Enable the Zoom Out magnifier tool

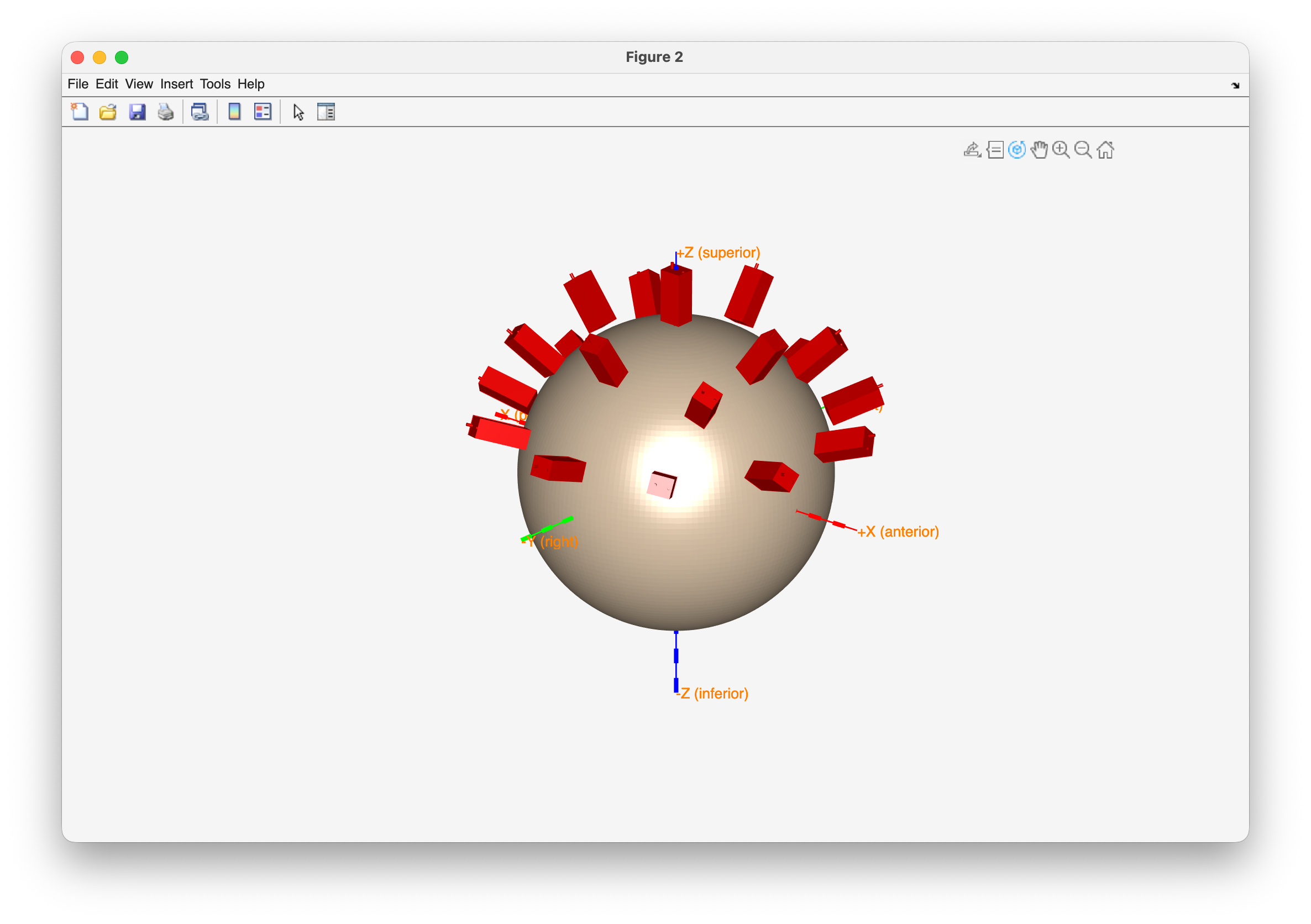click(x=1083, y=150)
